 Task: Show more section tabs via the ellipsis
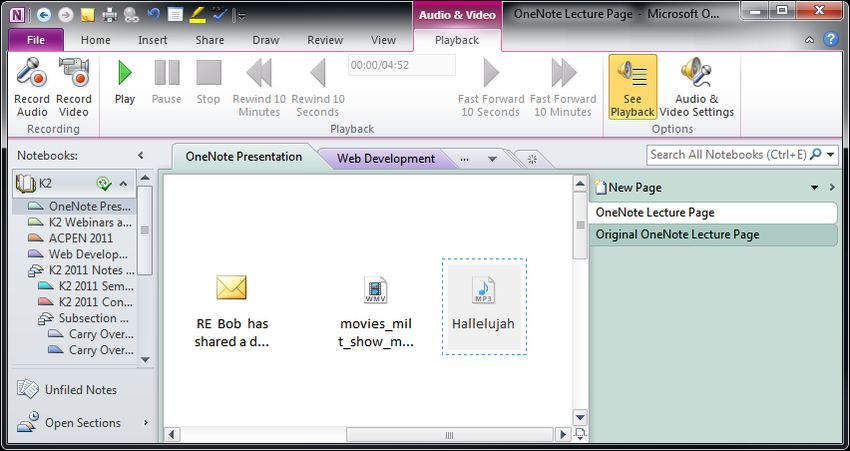tap(464, 159)
